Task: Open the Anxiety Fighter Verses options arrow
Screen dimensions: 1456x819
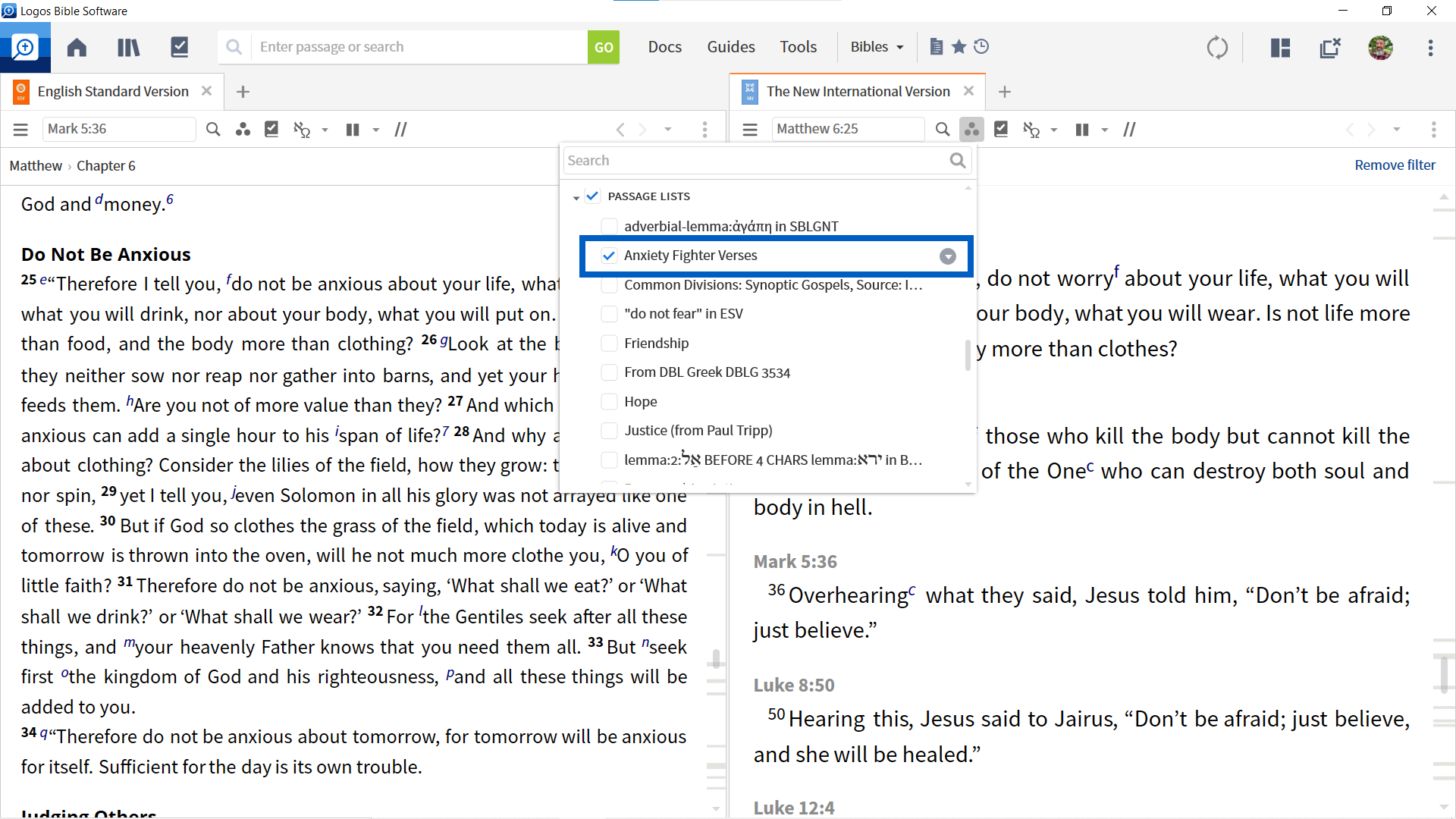Action: 947,256
